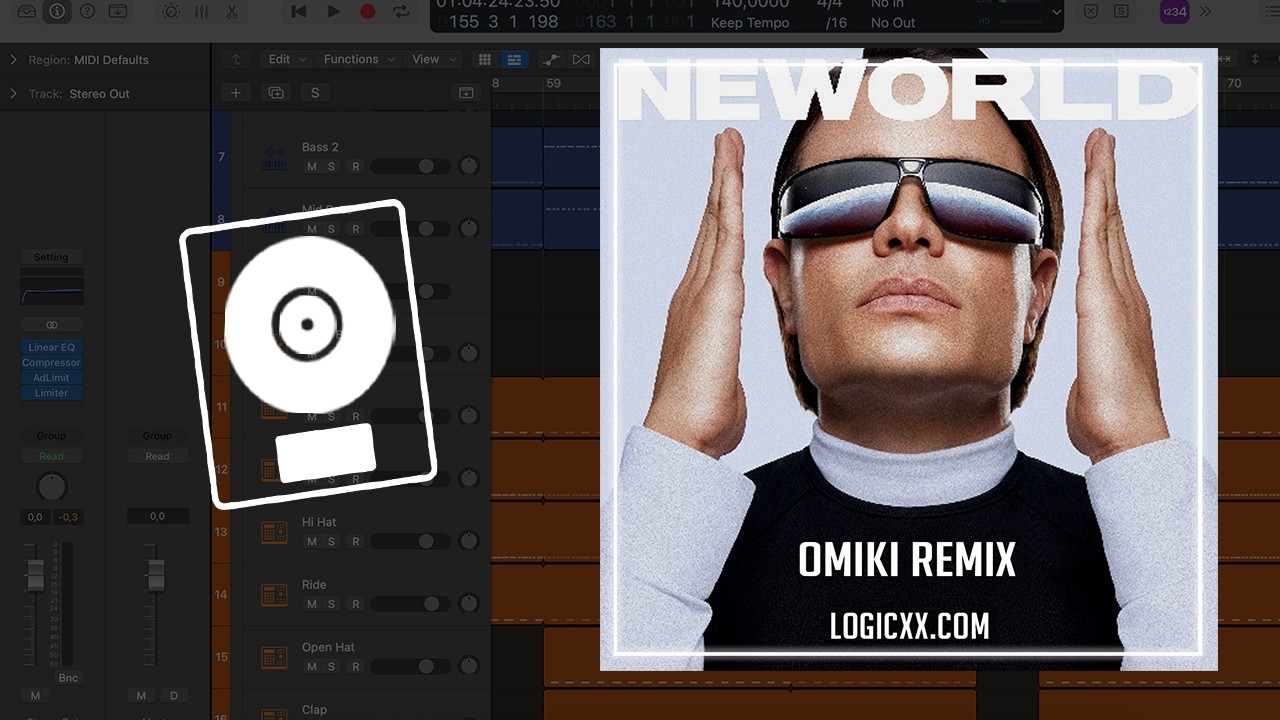Mute the Ride track
Screen dimensions: 1280x720
(x=312, y=604)
